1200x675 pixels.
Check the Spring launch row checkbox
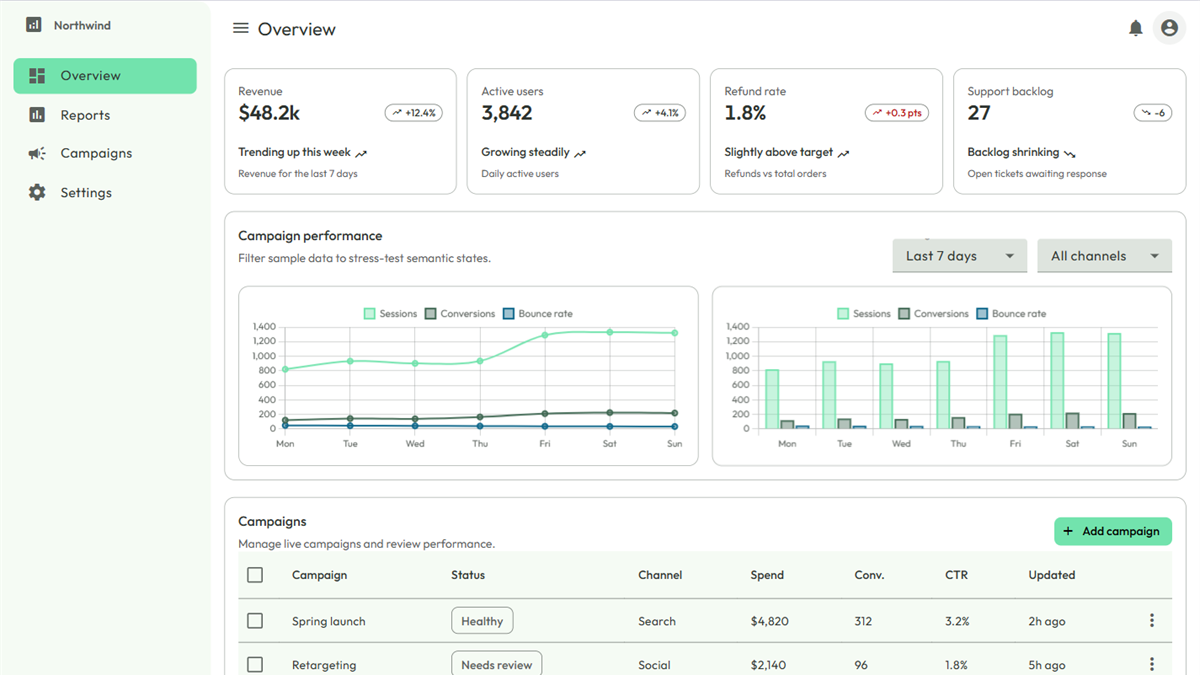(255, 621)
